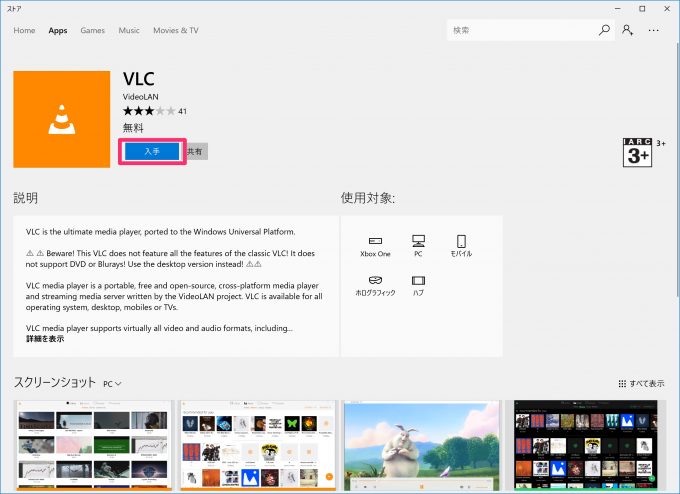This screenshot has height=494, width=680.
Task: Click the VLC app title
Action: pyautogui.click(x=138, y=79)
